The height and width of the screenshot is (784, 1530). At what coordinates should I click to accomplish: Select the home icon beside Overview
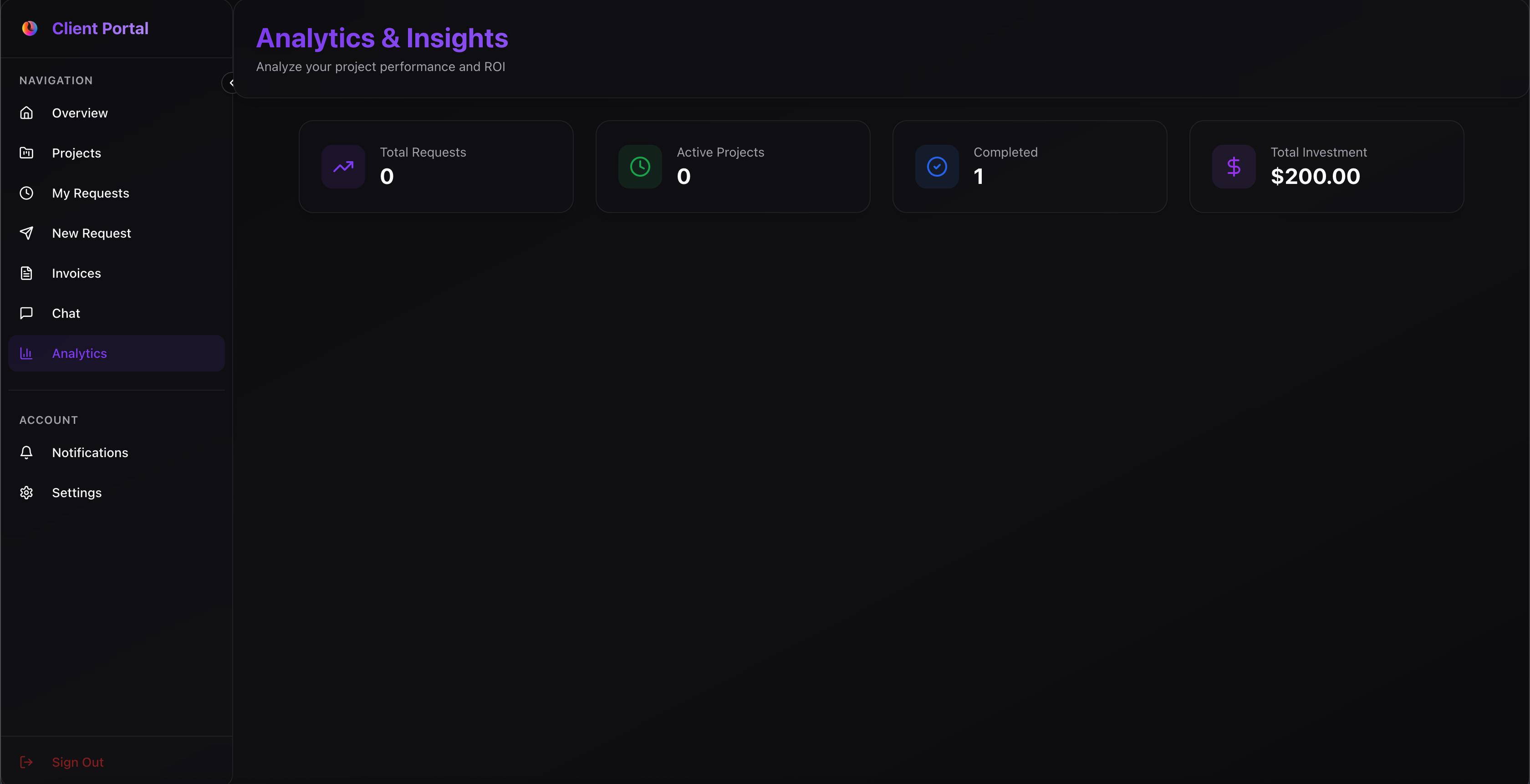tap(27, 112)
